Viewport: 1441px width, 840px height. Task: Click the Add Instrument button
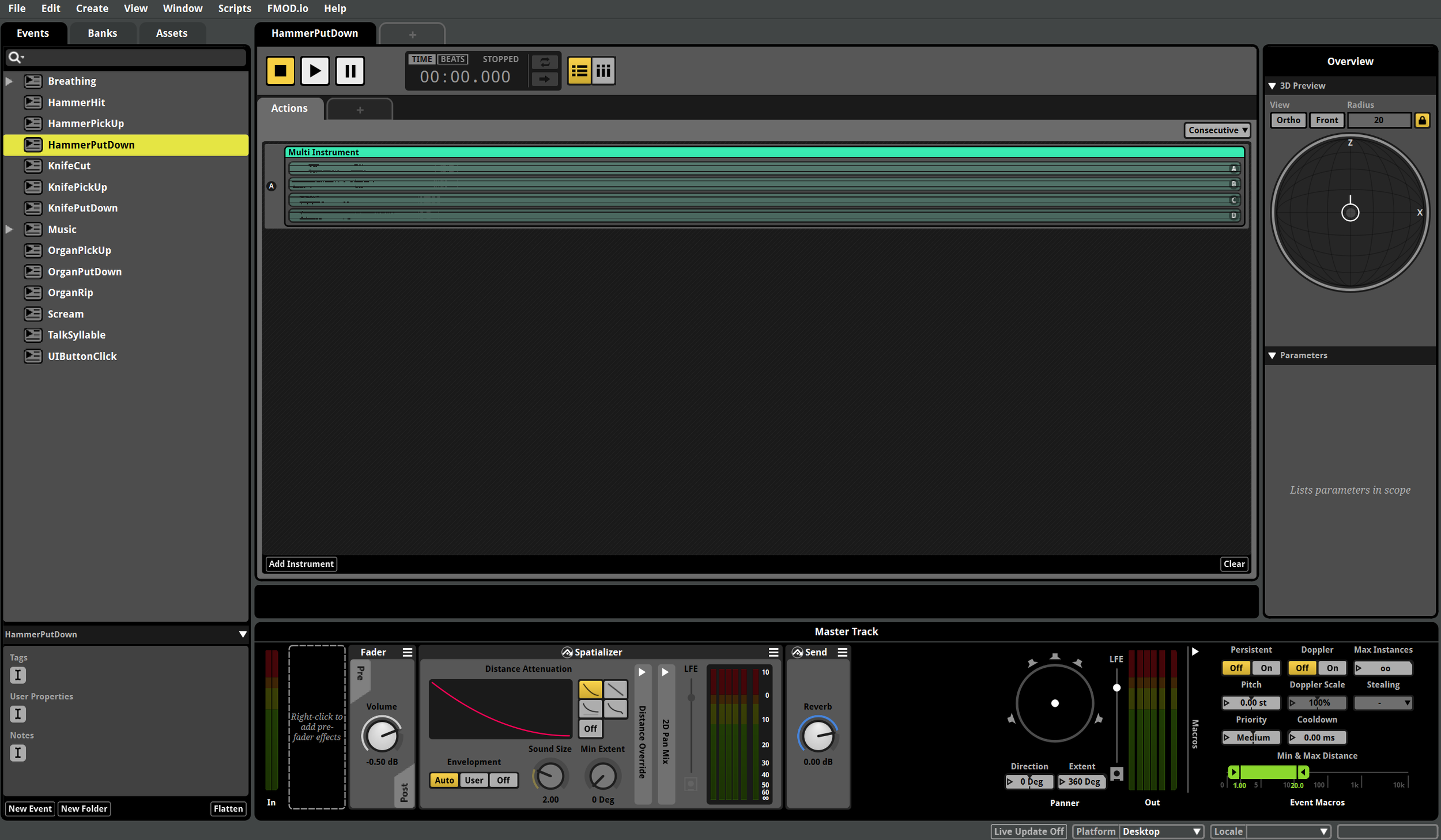click(301, 564)
